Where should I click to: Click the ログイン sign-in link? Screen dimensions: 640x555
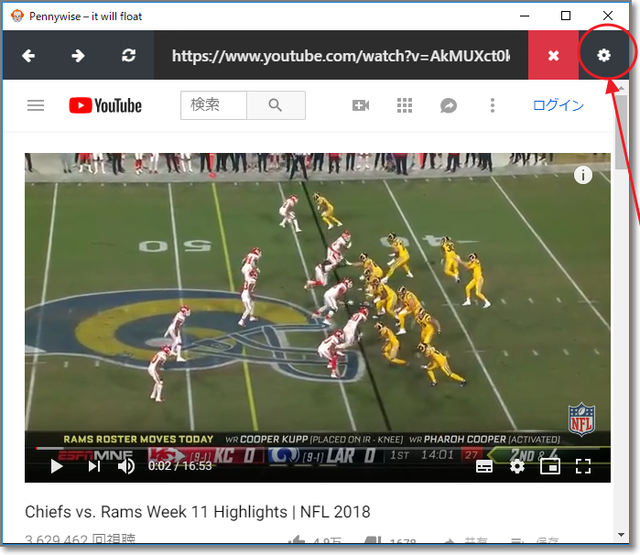click(558, 105)
